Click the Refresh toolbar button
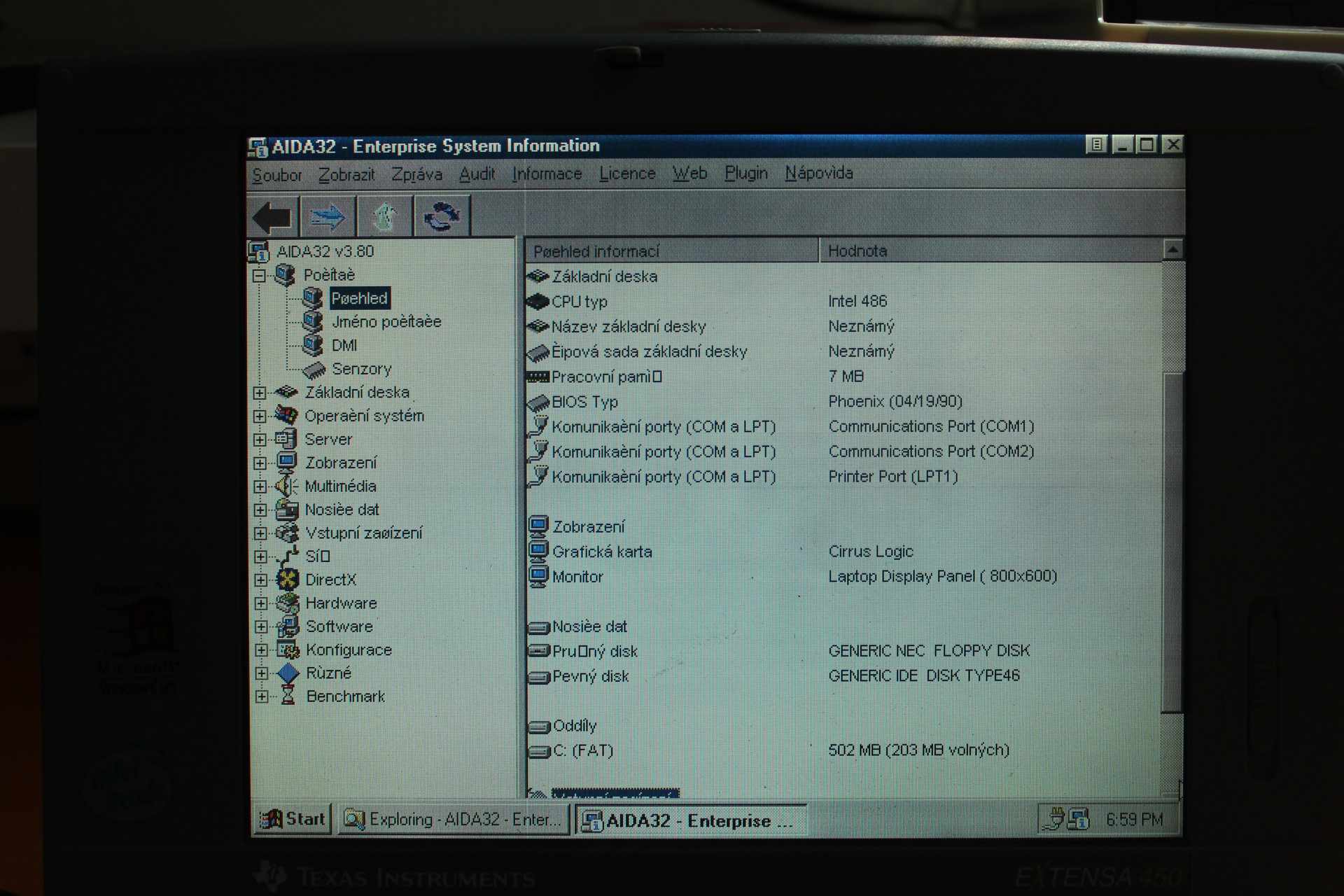Viewport: 1344px width, 896px height. pos(442,217)
